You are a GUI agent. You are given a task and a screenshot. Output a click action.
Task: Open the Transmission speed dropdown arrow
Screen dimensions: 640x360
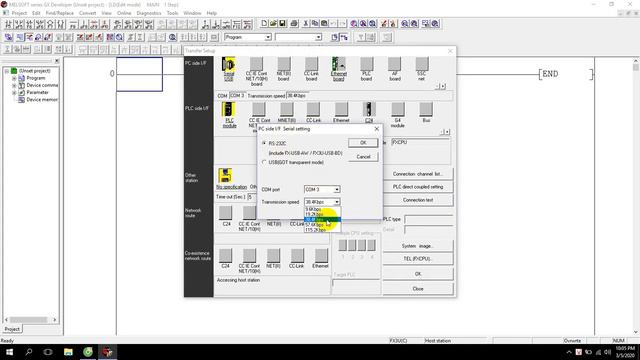coord(337,202)
